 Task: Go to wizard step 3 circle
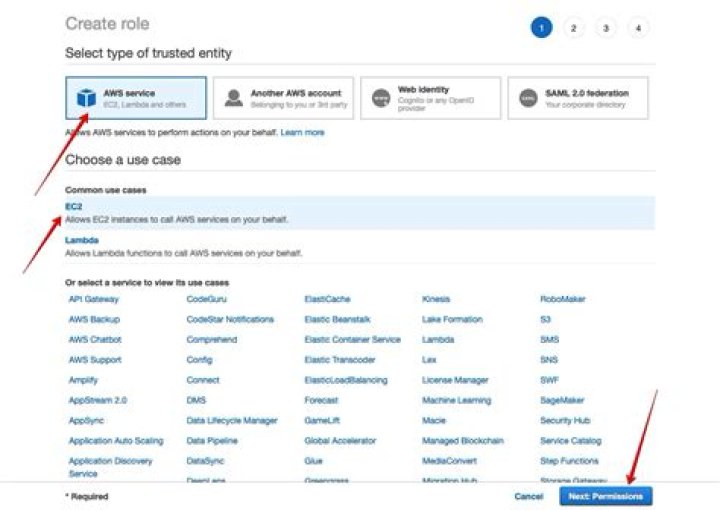[x=606, y=28]
